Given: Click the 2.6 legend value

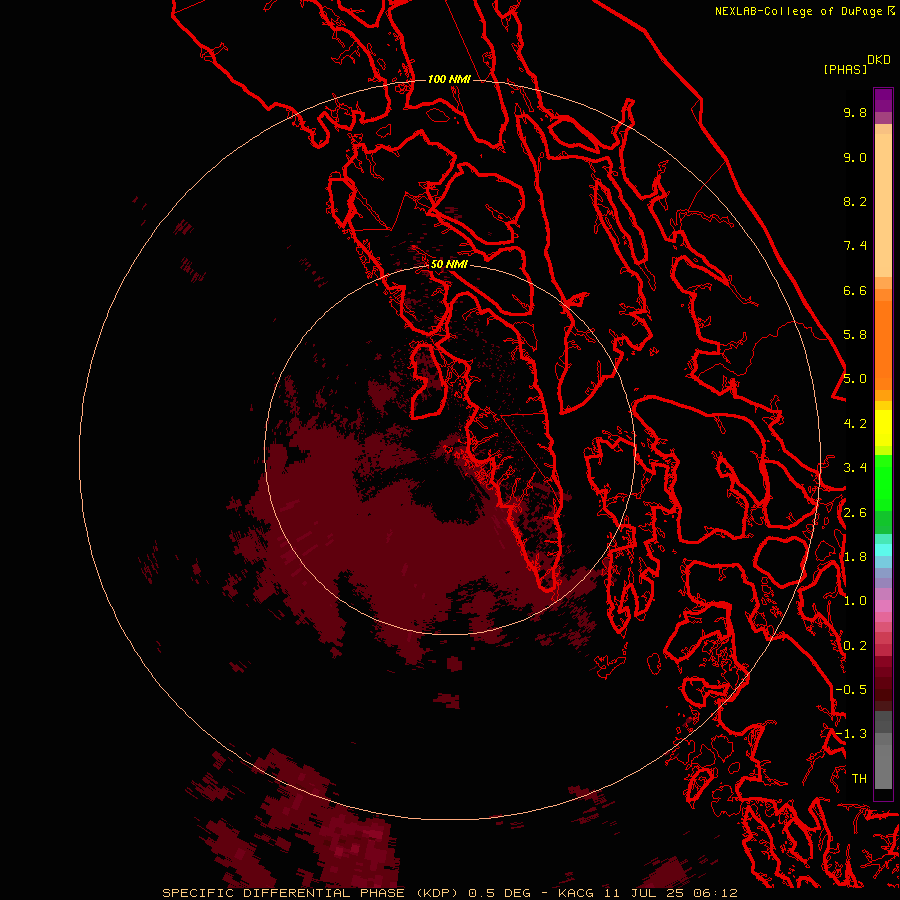Looking at the screenshot, I should tap(855, 513).
